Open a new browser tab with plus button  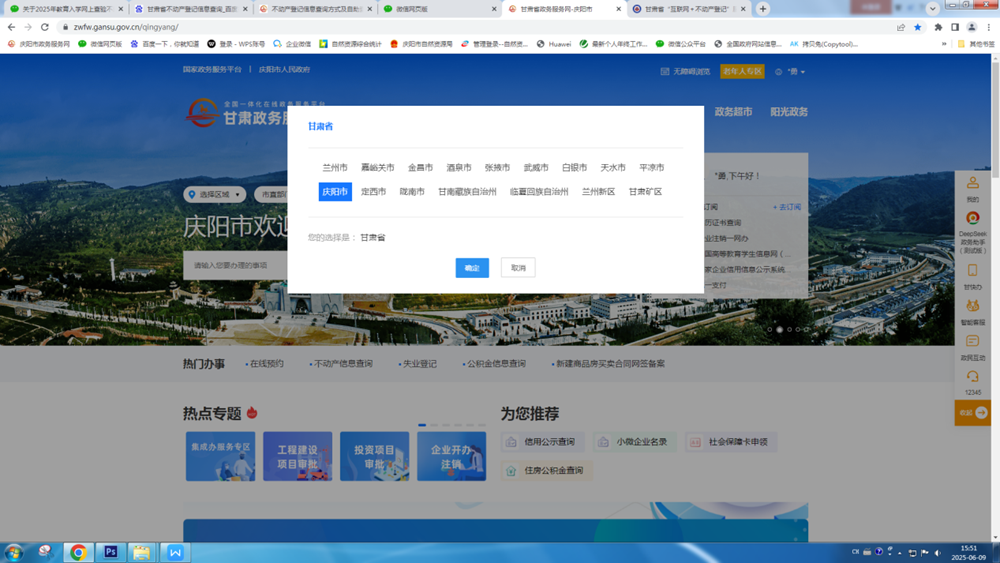(763, 9)
